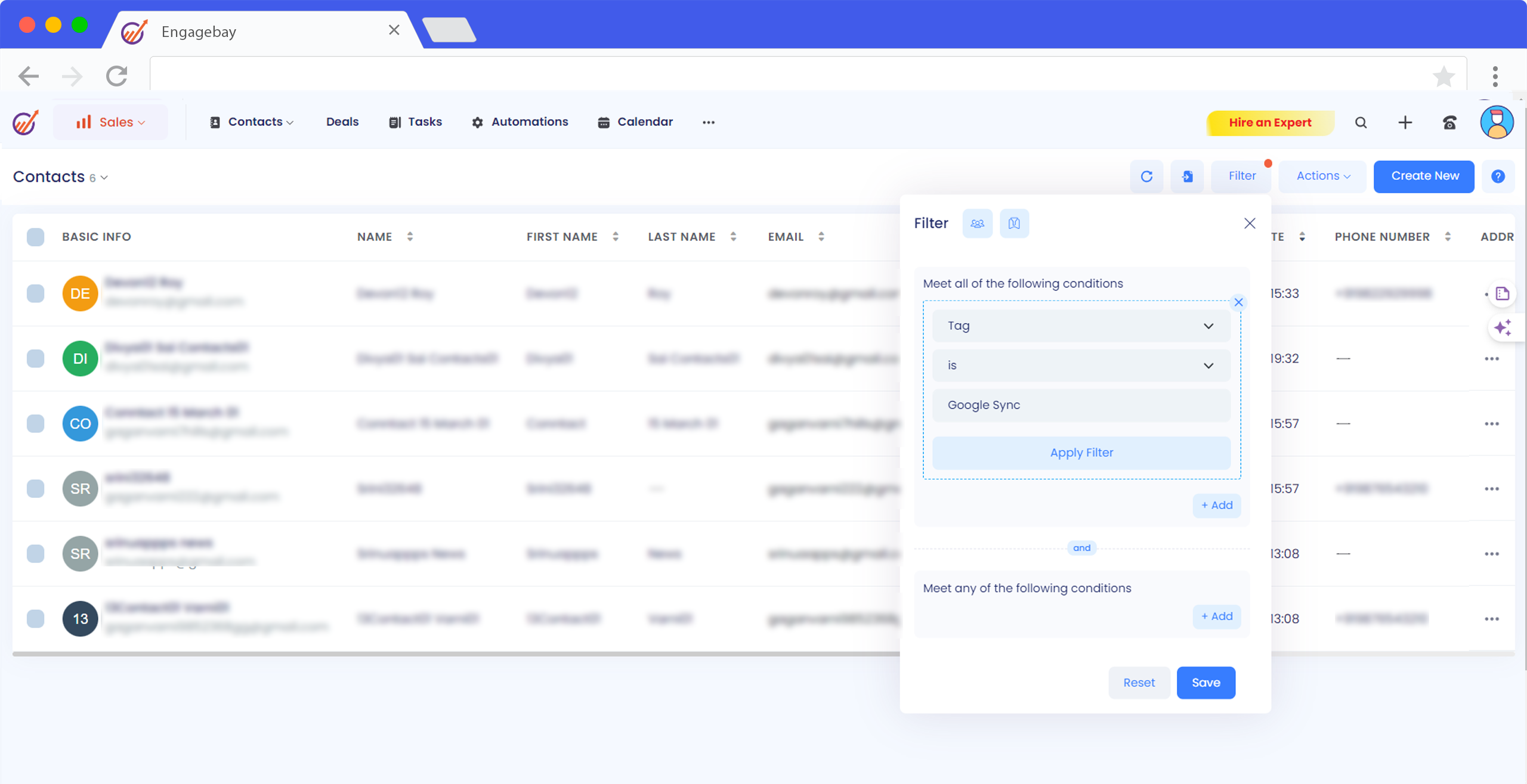The image size is (1527, 784).
Task: Open the Deals menu item
Action: point(342,122)
